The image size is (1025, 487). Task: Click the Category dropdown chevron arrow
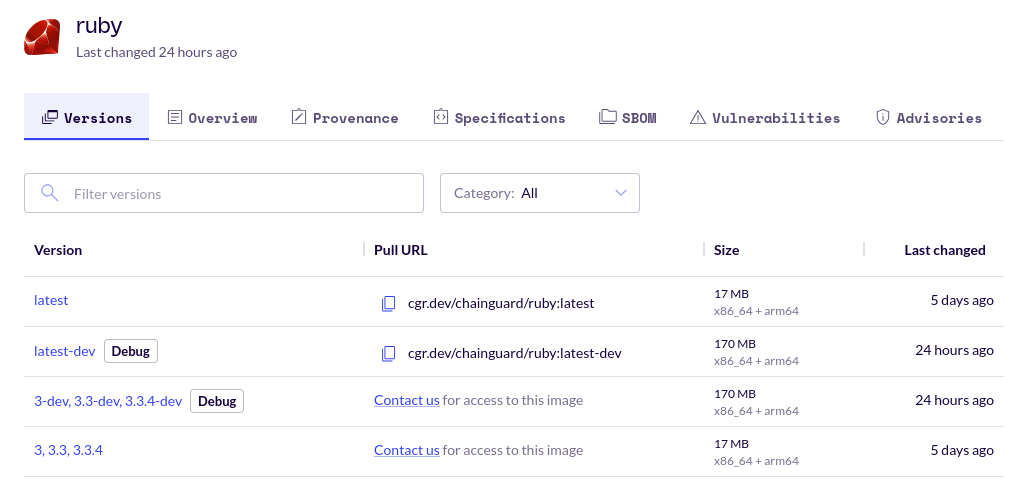(621, 193)
